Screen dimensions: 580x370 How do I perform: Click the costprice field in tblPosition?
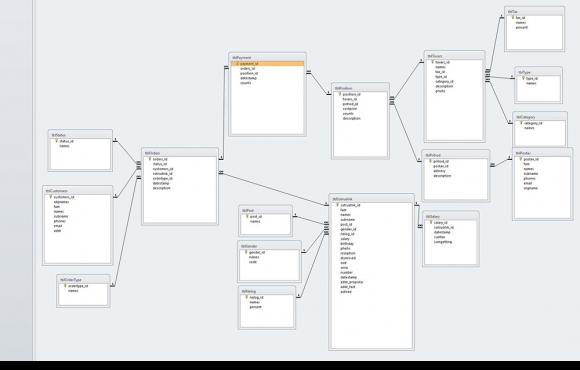[x=350, y=109]
